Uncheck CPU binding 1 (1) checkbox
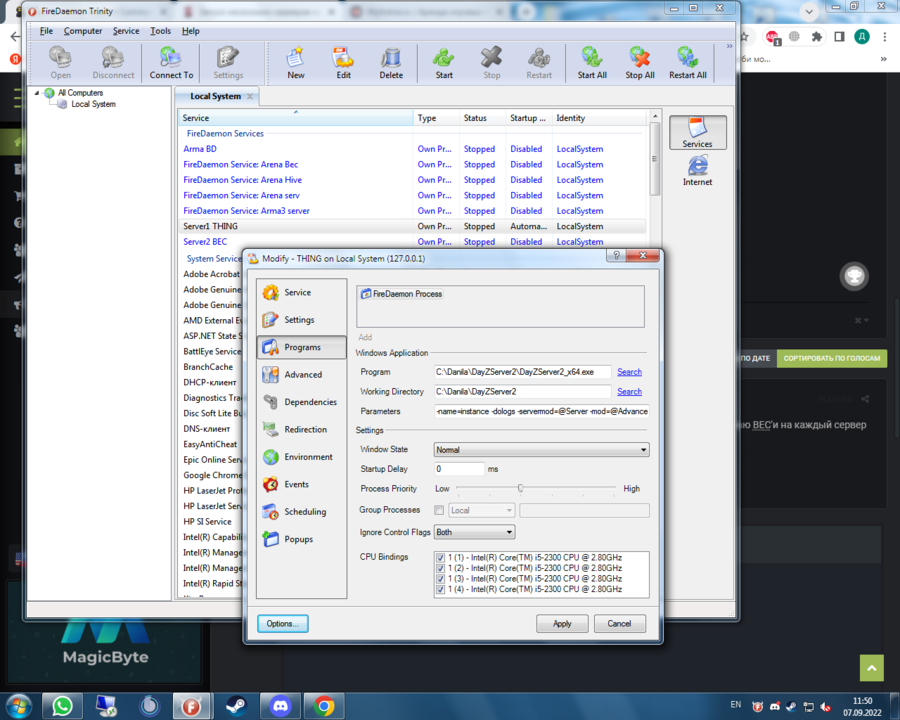 click(x=440, y=558)
